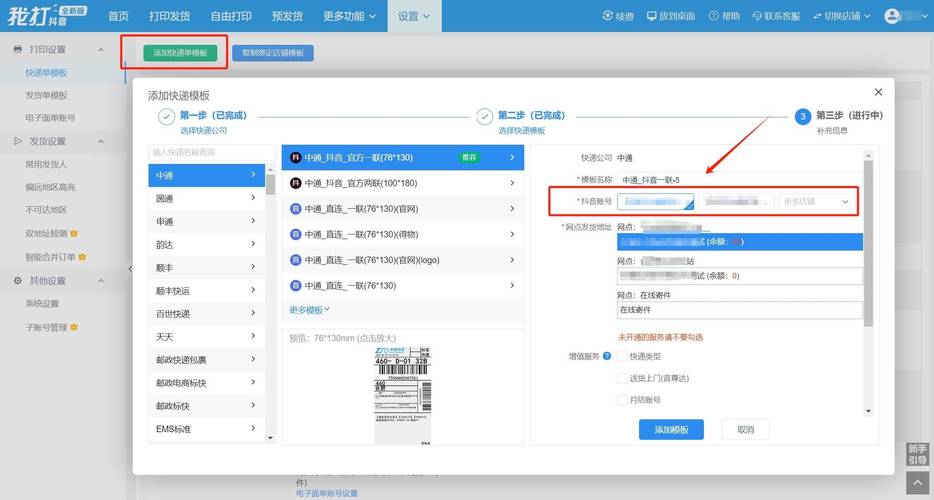The height and width of the screenshot is (500, 934).
Task: Click 取消 button
Action: click(x=745, y=429)
